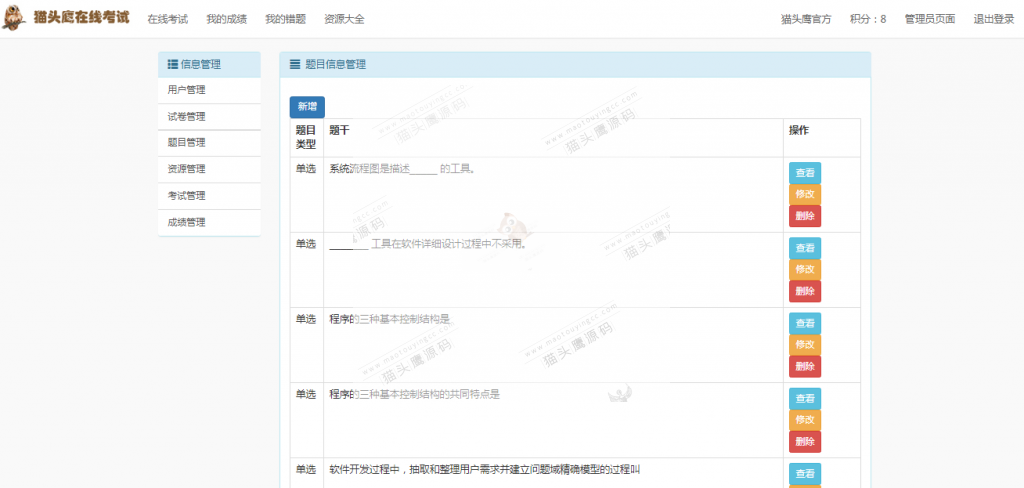
Task: Click the 积分：8 points link
Action: tap(868, 19)
